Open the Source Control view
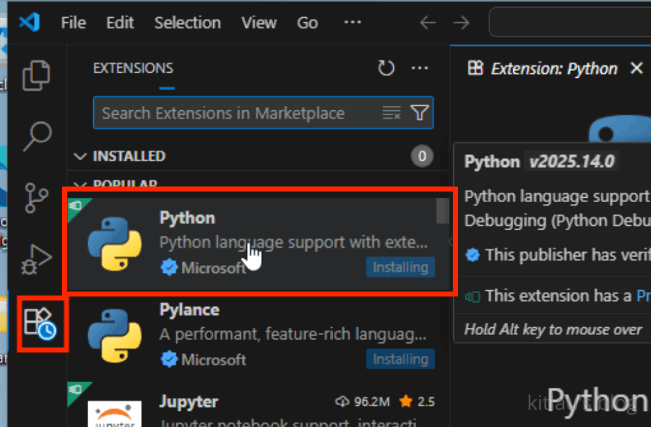Viewport: 651px width, 427px height. click(37, 197)
